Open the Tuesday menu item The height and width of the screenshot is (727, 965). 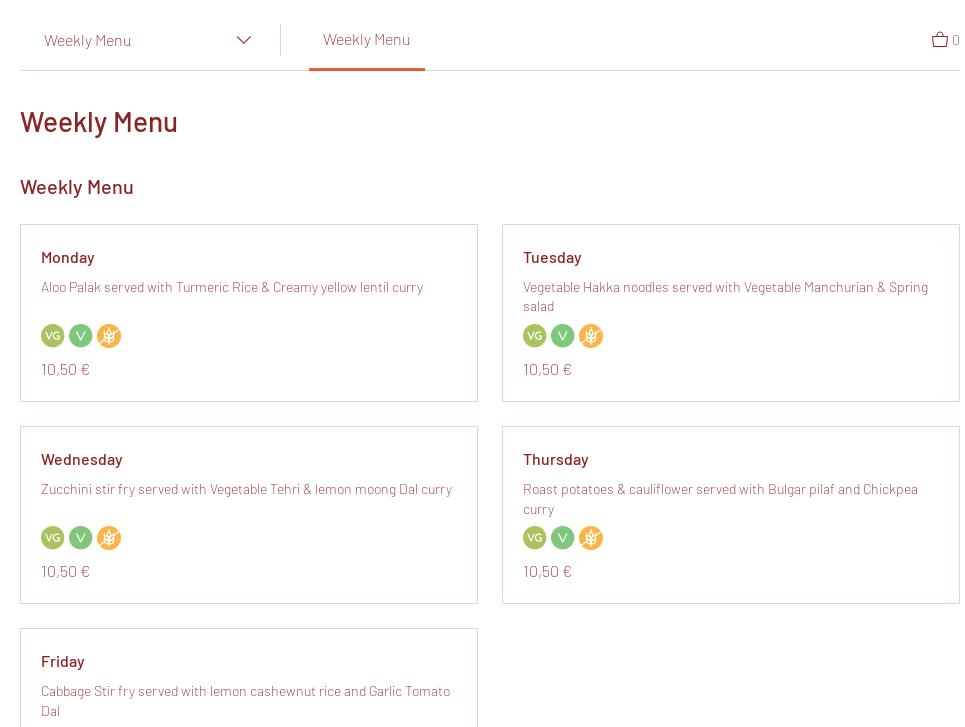(552, 257)
